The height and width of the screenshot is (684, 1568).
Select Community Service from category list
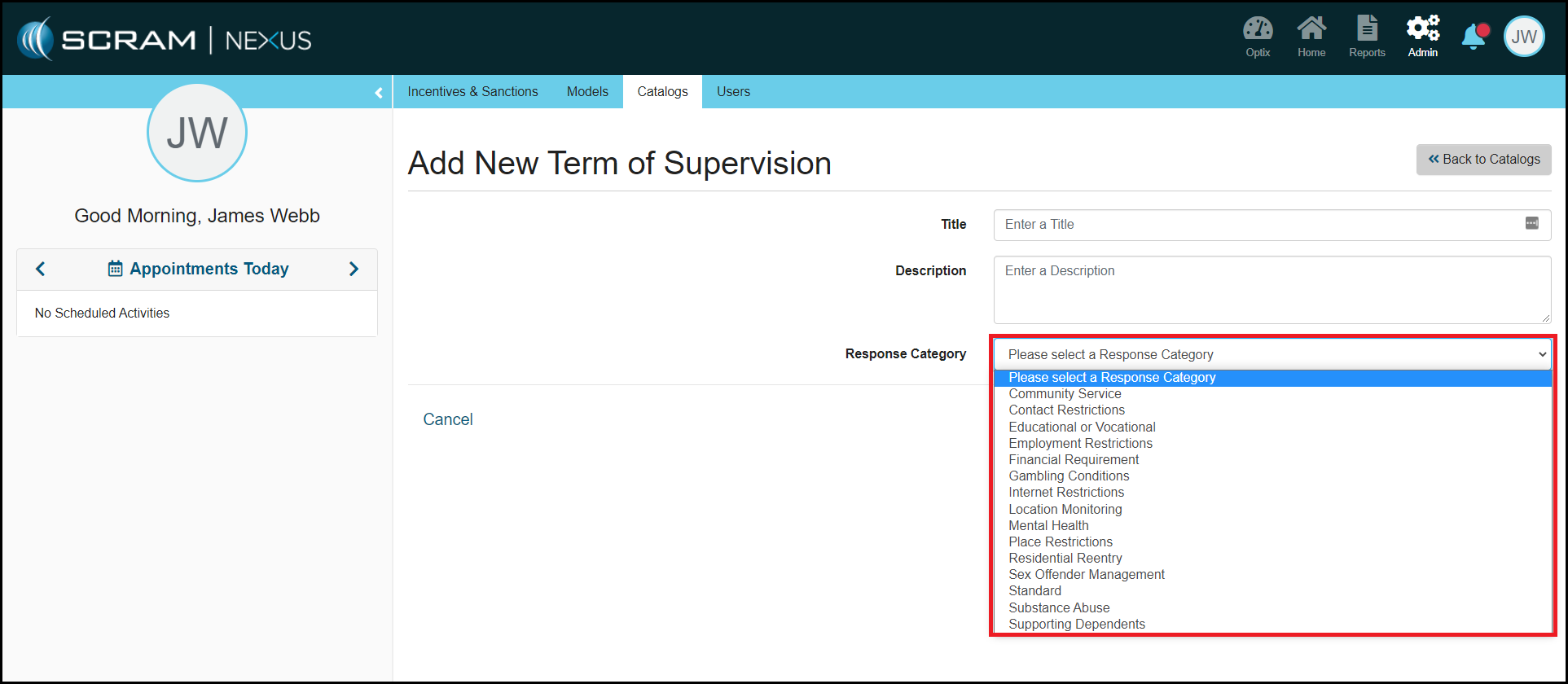1065,394
